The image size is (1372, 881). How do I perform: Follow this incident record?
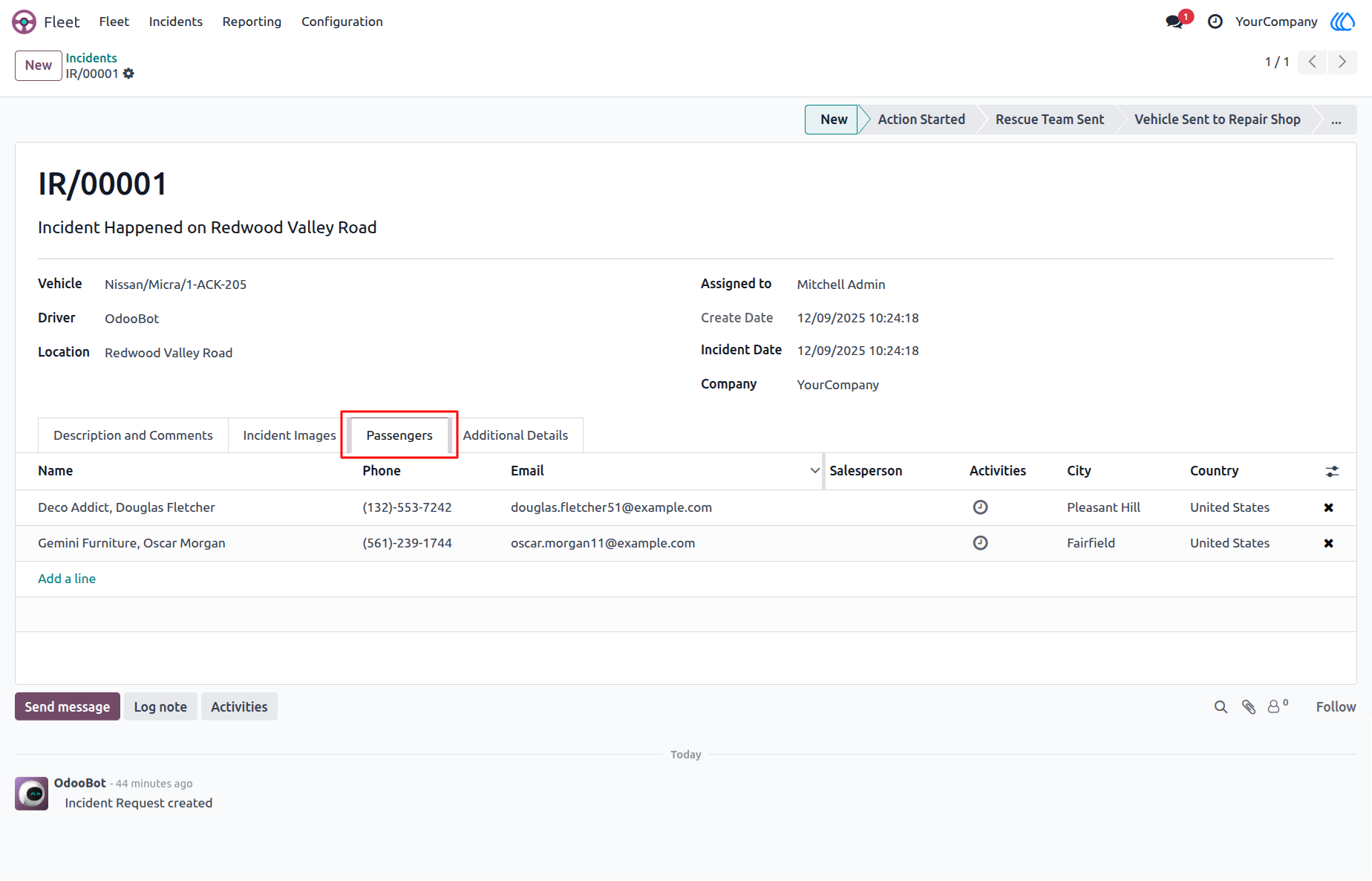pyautogui.click(x=1336, y=707)
